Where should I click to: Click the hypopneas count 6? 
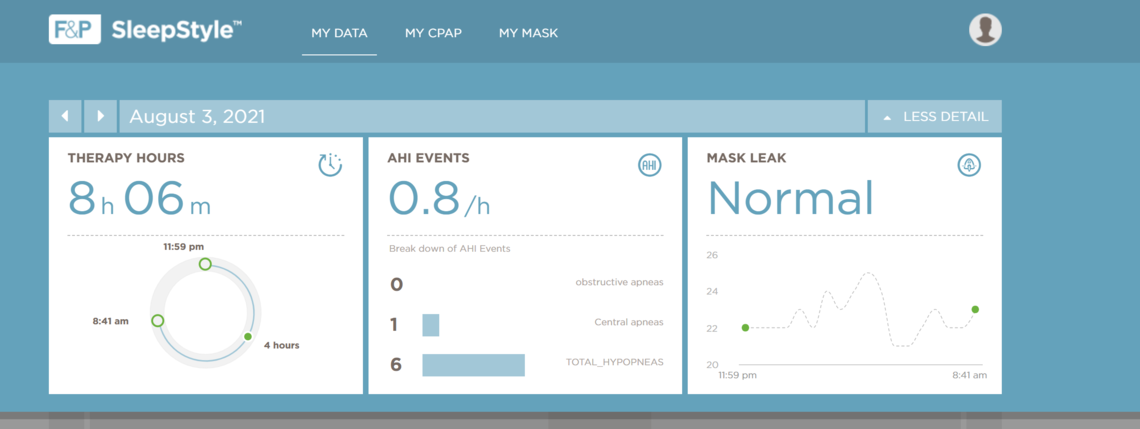tap(396, 364)
